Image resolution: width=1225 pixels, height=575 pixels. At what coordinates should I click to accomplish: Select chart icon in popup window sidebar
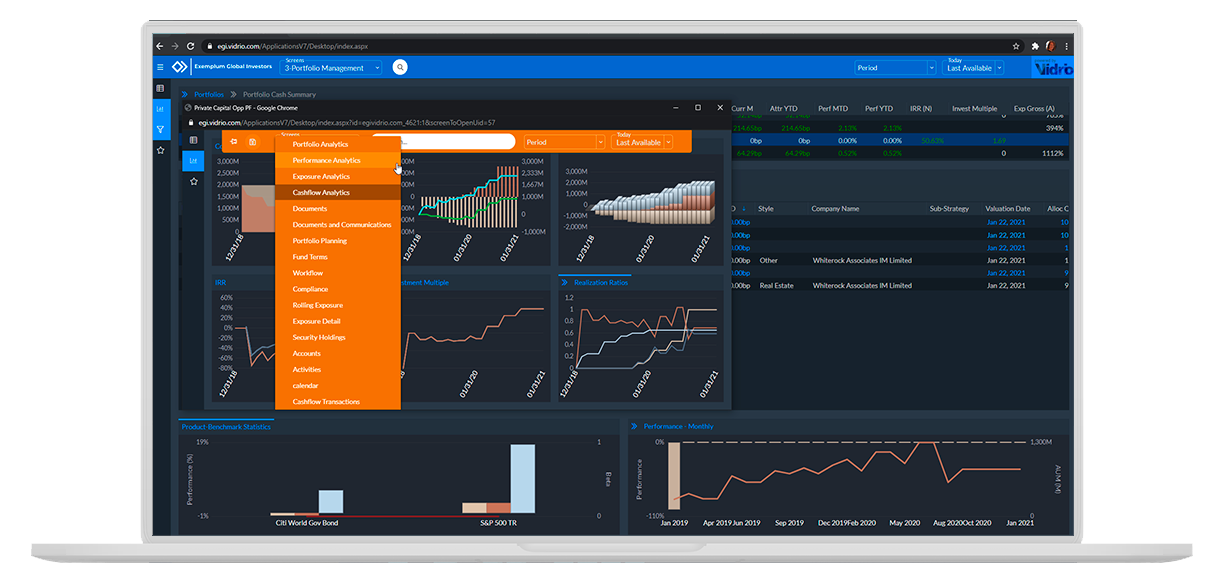(x=193, y=160)
